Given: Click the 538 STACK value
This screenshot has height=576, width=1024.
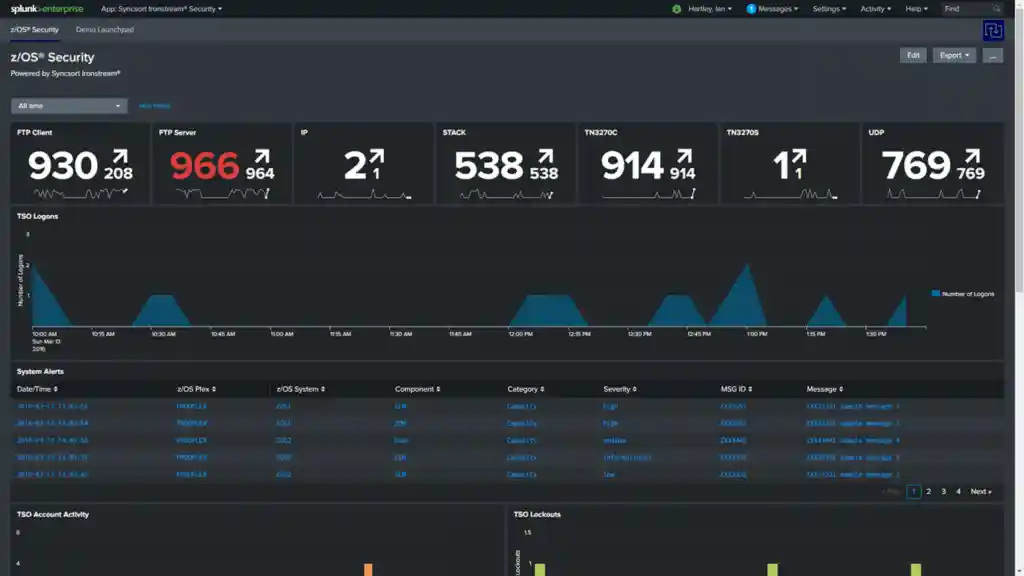Looking at the screenshot, I should pyautogui.click(x=488, y=166).
